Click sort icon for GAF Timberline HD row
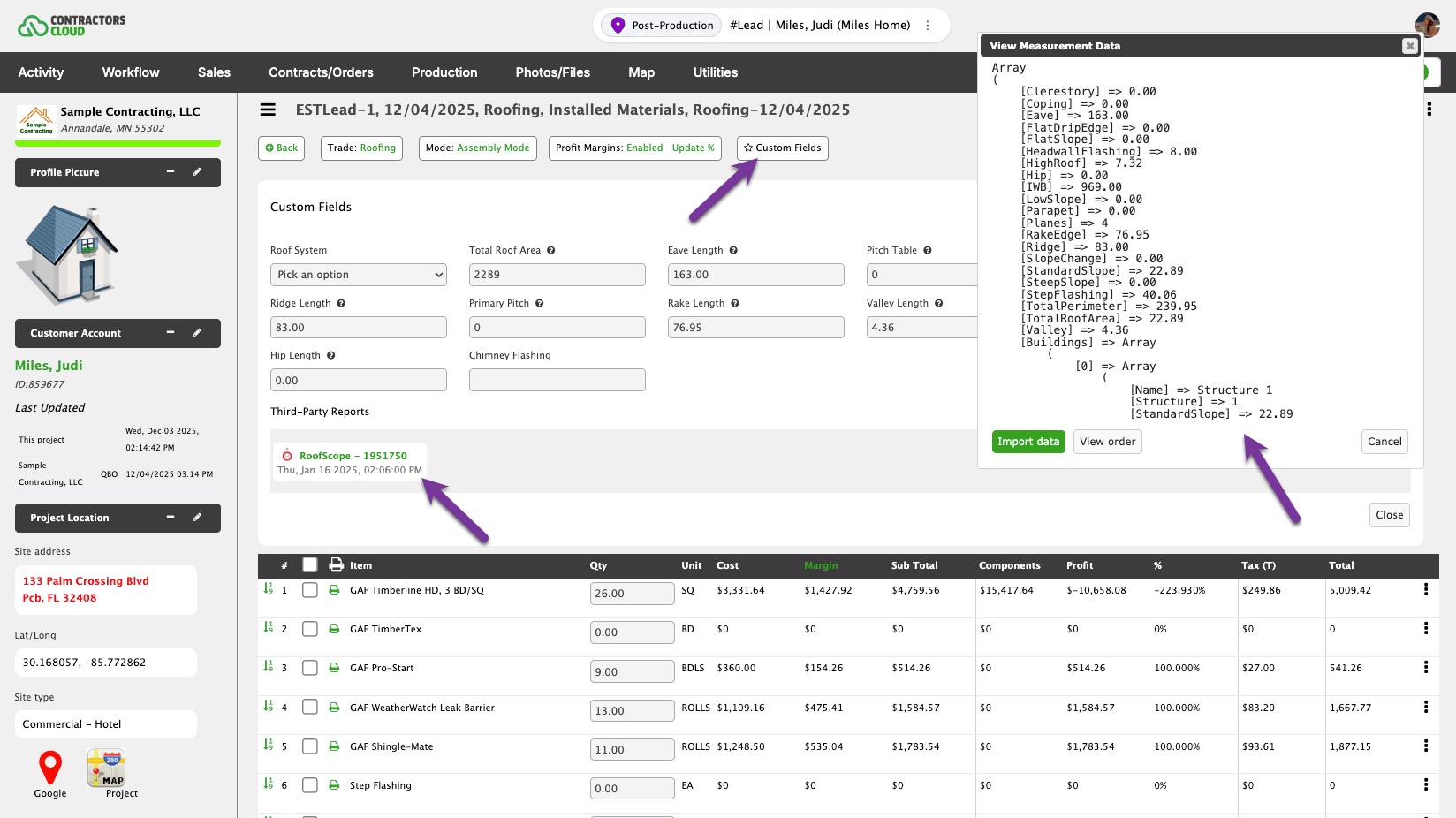Screen dimensions: 1456x818 click(268, 588)
